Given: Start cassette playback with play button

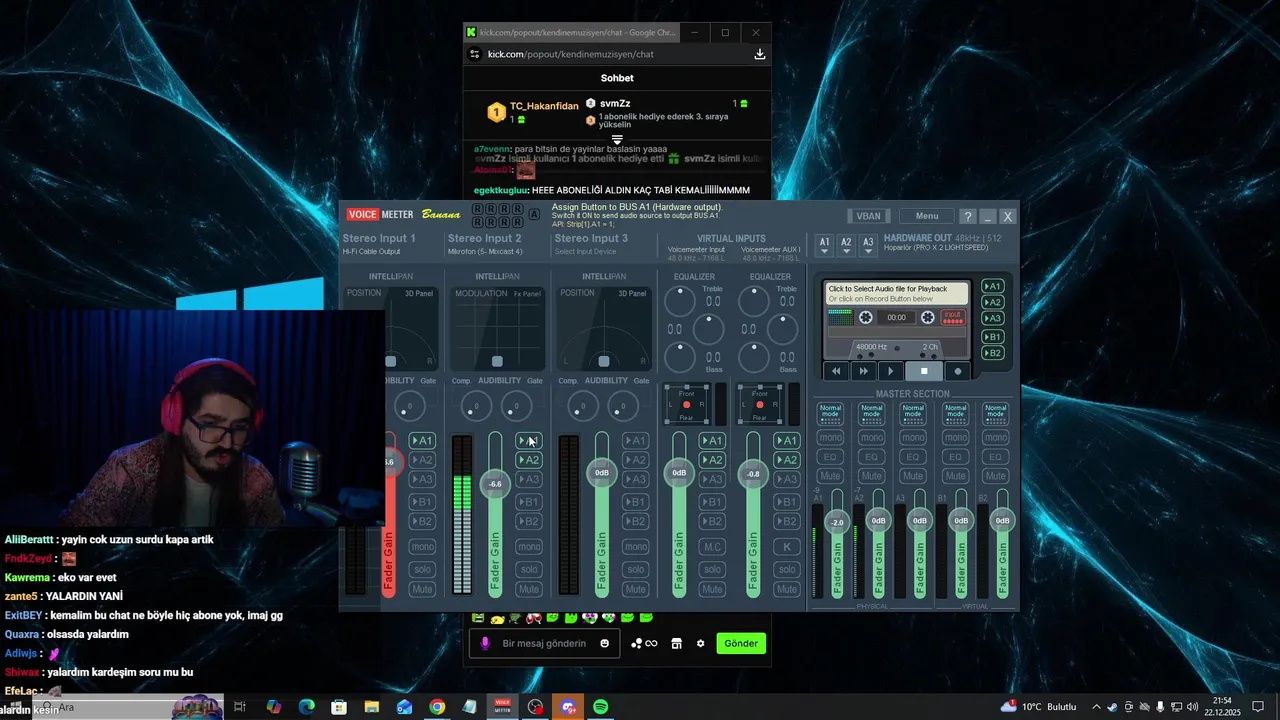Looking at the screenshot, I should [x=891, y=371].
